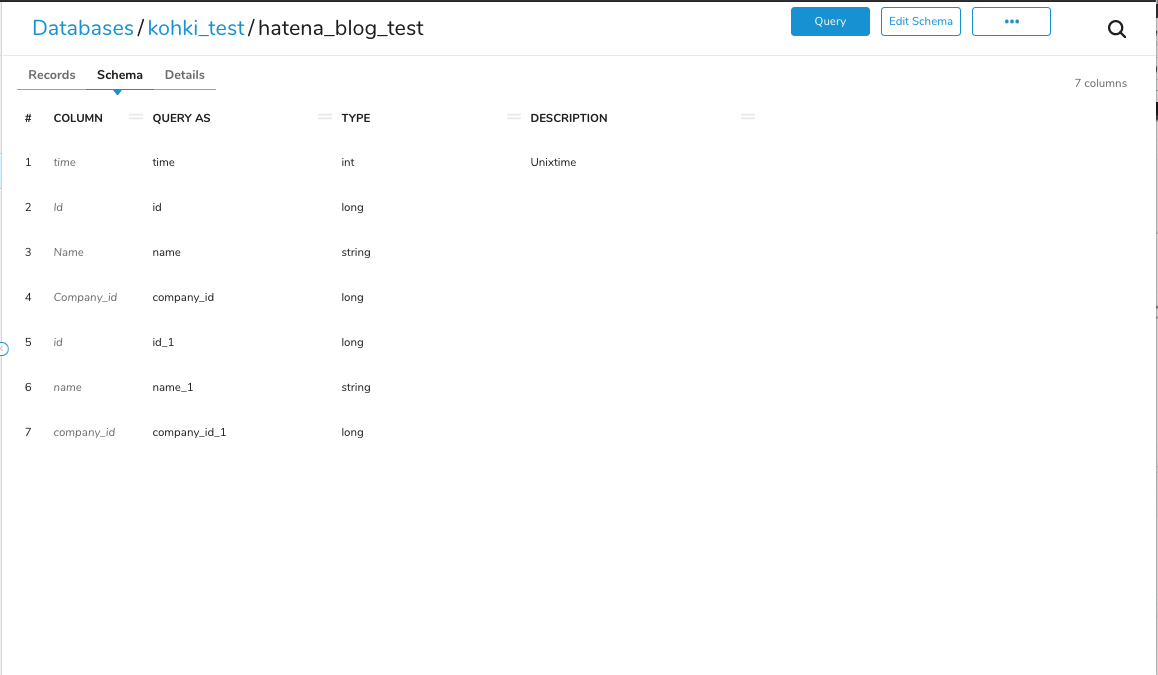Click the Unixtime description in time row

click(553, 162)
